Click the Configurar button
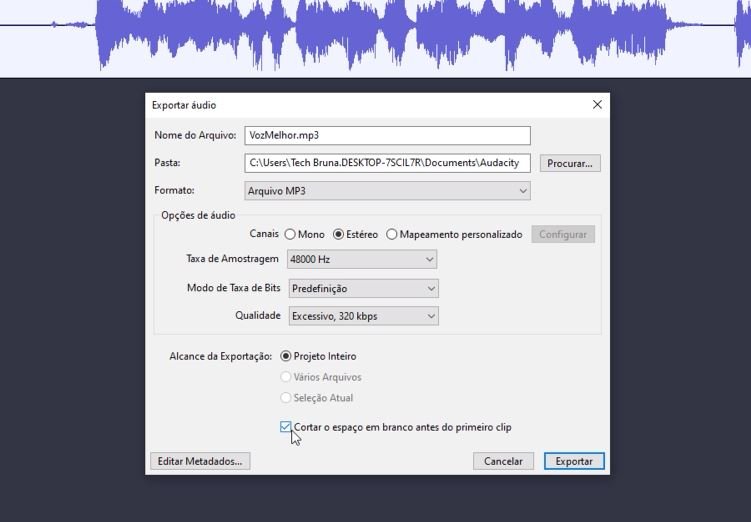This screenshot has height=522, width=751. coord(563,235)
